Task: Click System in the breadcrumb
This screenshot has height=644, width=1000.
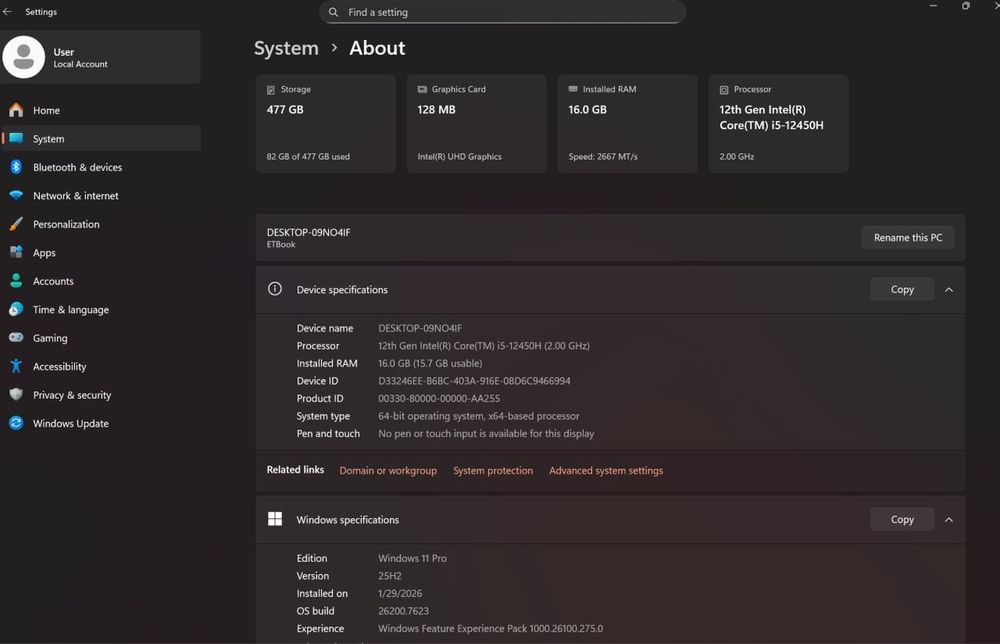Action: click(286, 48)
